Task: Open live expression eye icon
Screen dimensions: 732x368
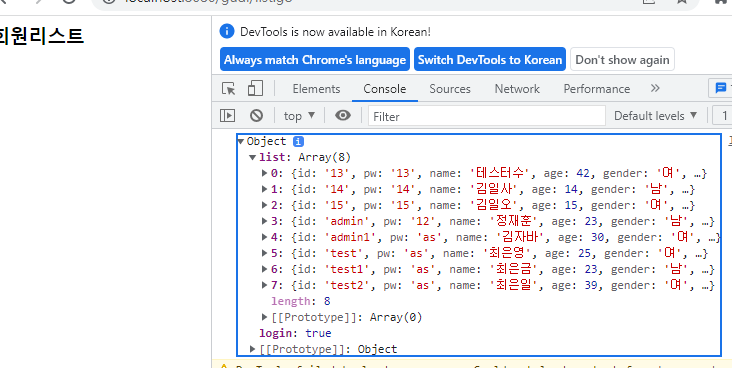Action: coord(343,115)
